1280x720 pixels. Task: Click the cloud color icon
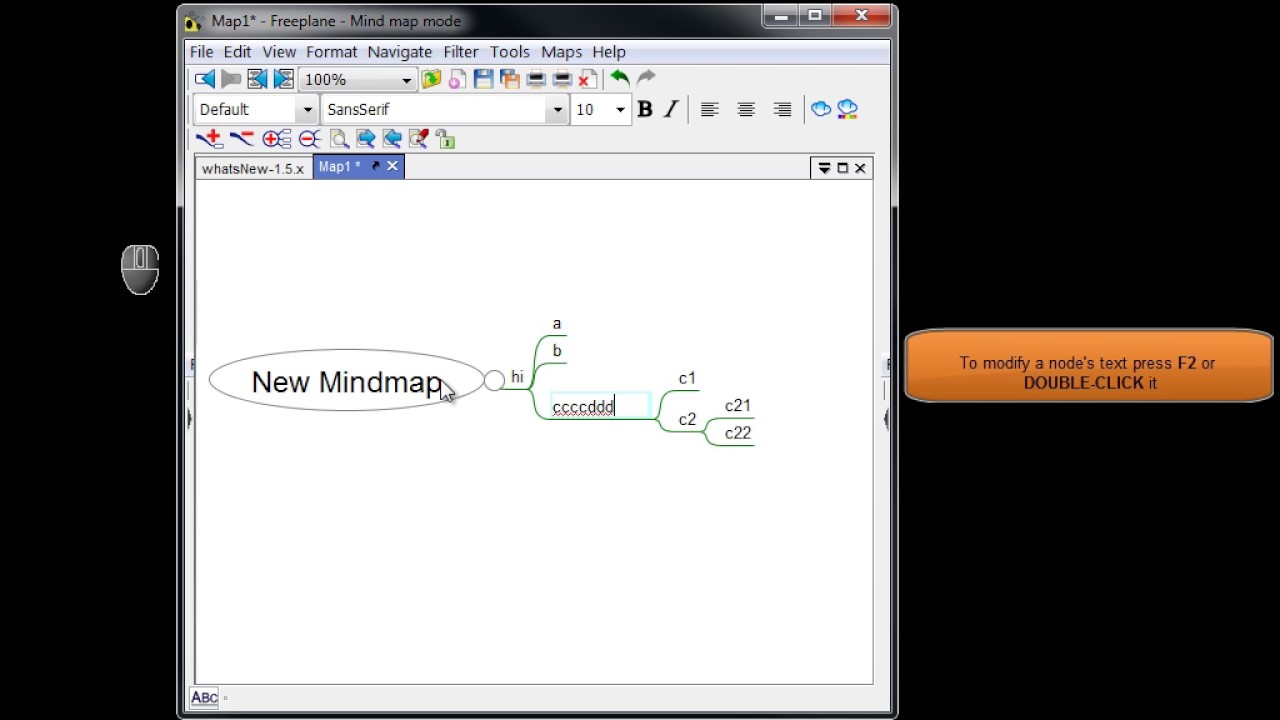pos(847,109)
